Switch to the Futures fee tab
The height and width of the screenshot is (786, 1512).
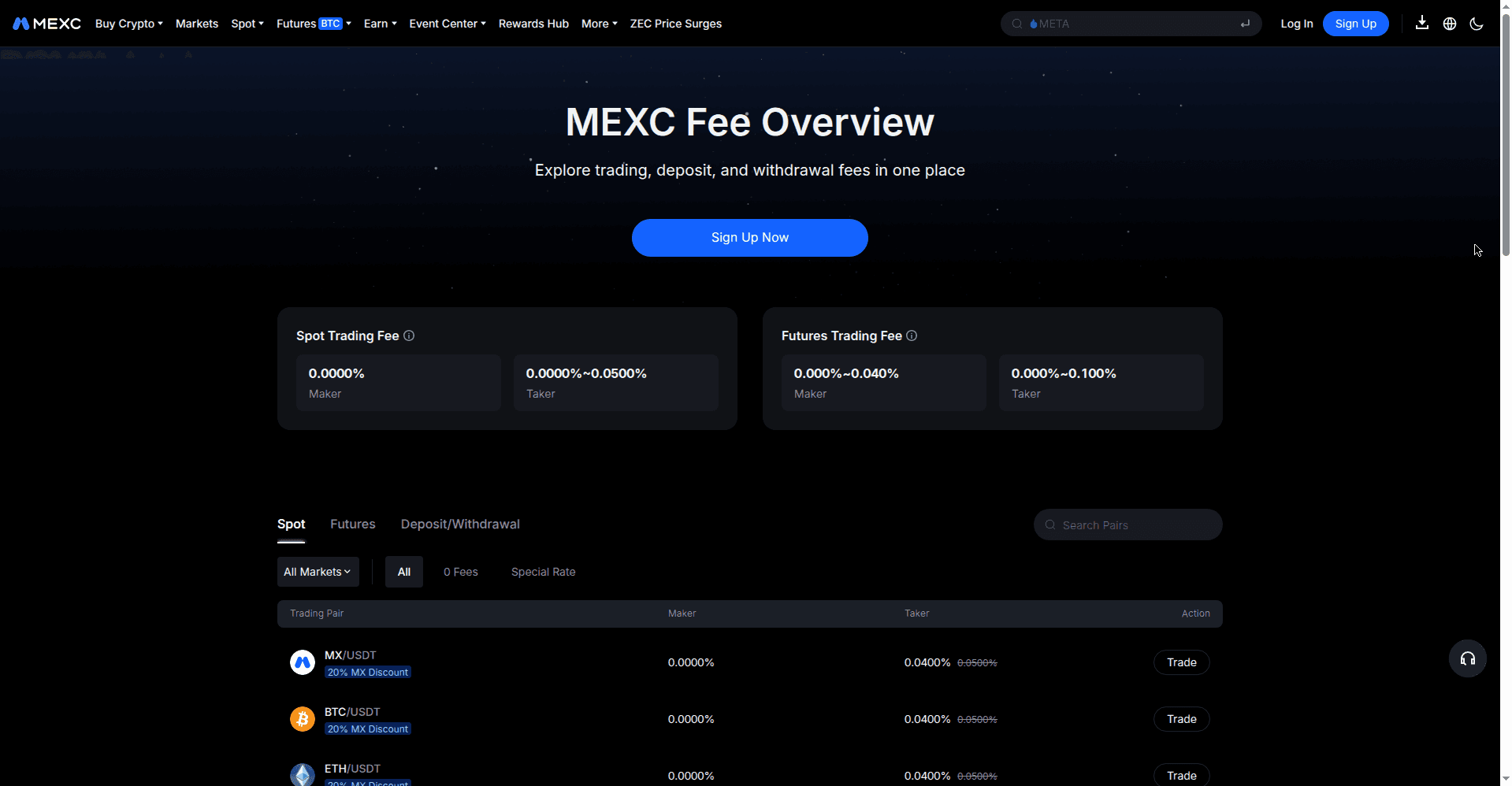[x=353, y=524]
